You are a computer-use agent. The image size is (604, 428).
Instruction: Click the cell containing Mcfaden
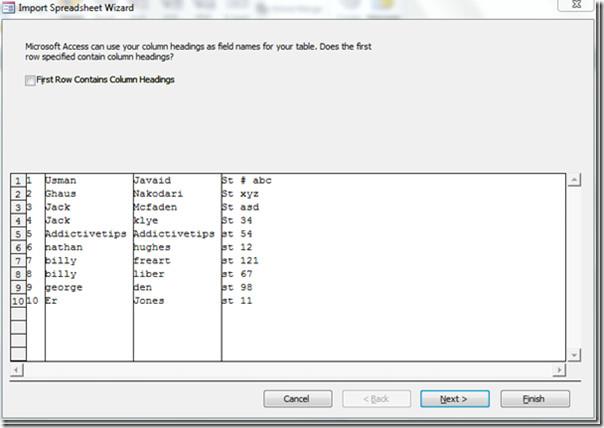click(177, 207)
